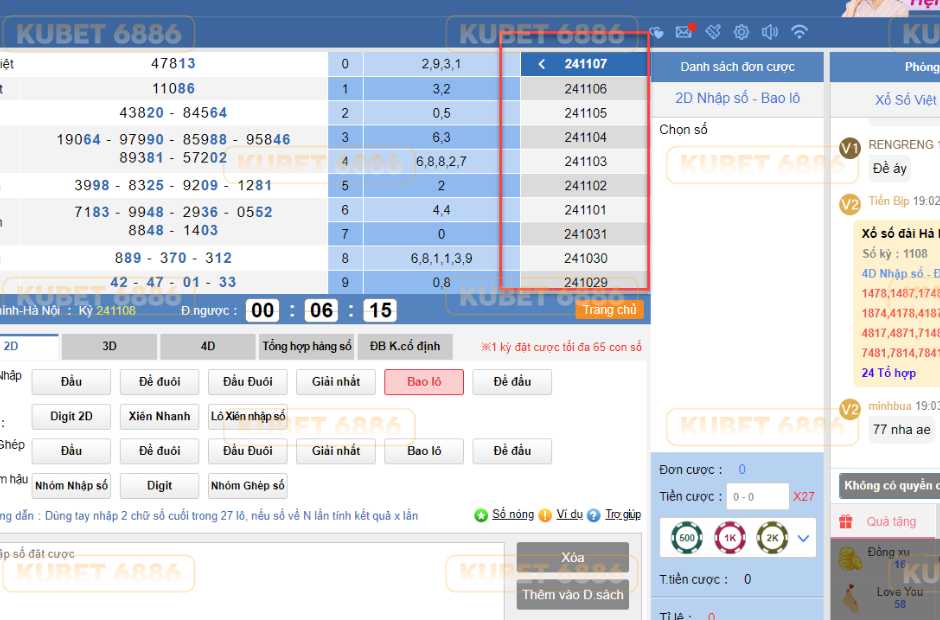Select period 241031 in the list
Viewport: 940px width, 620px height.
[585, 234]
